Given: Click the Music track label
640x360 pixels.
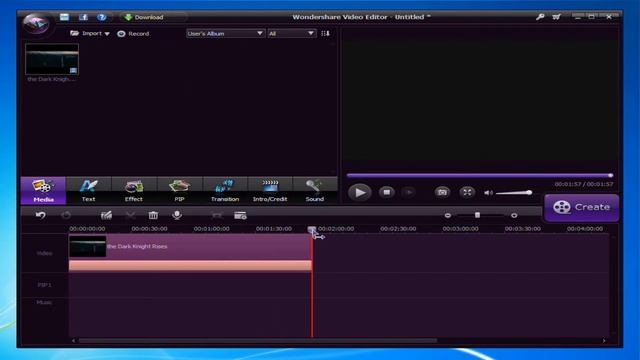Looking at the screenshot, I should (44, 302).
